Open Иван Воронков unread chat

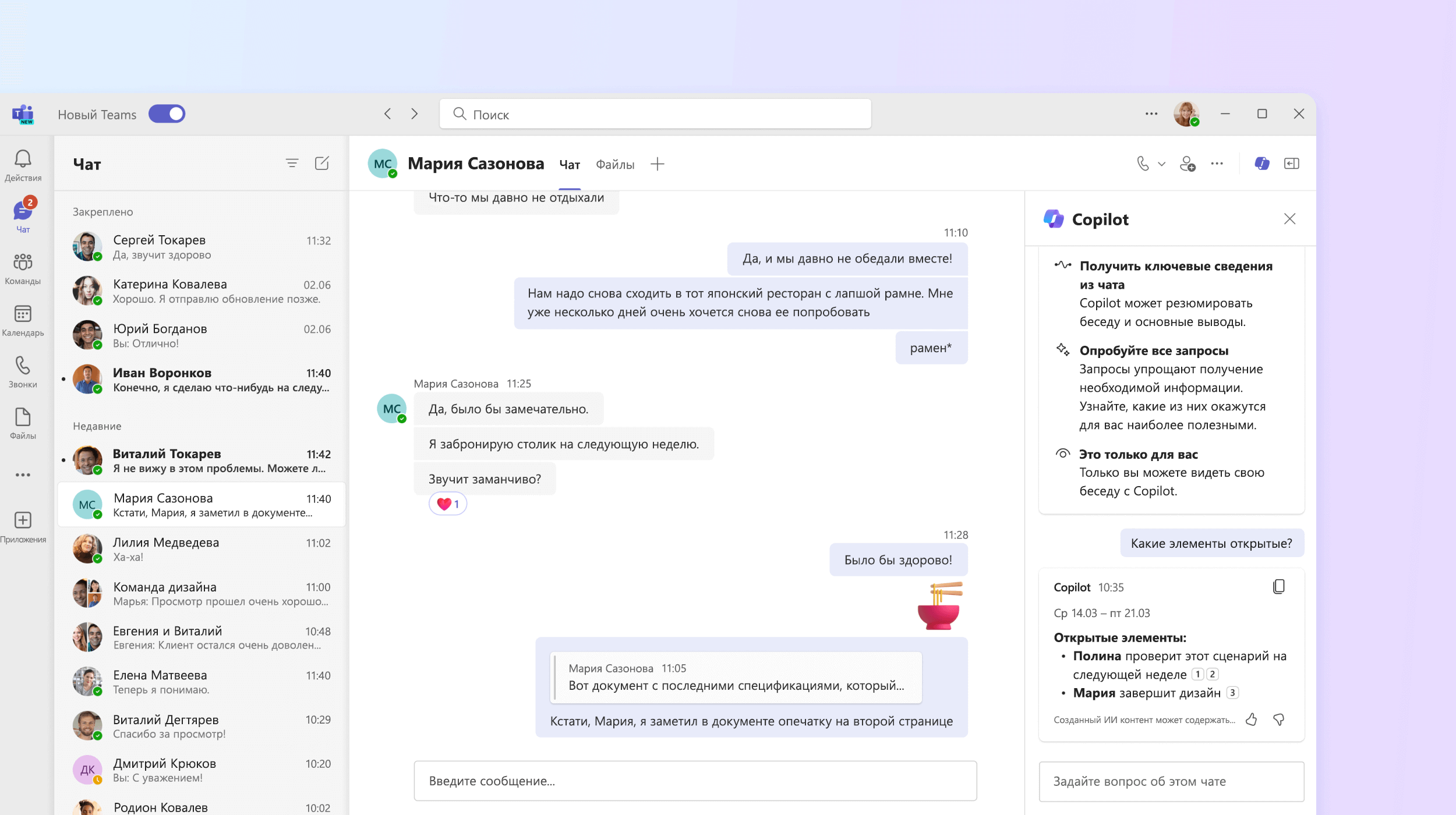coord(202,380)
